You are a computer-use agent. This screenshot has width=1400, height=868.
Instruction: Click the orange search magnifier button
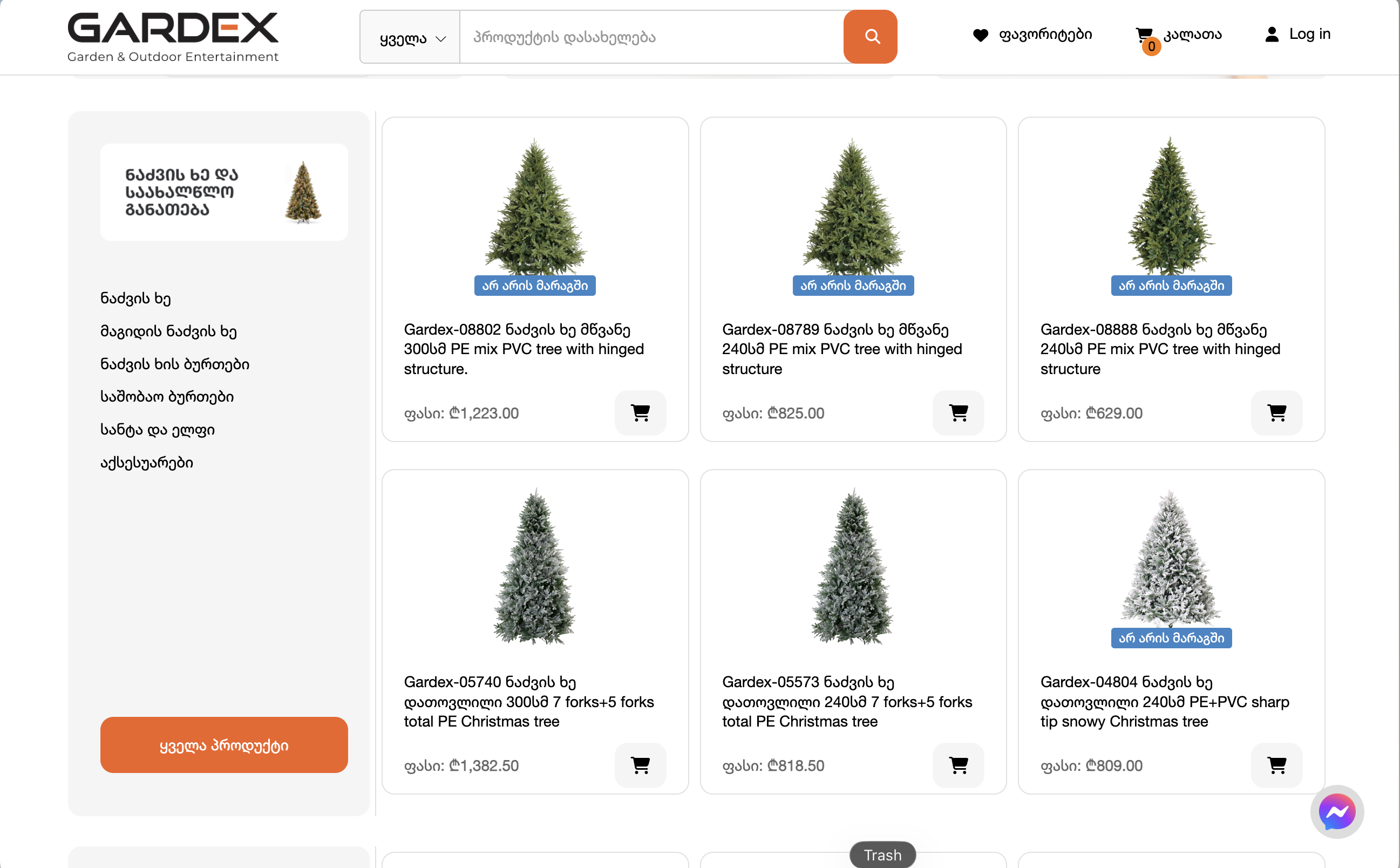[869, 37]
